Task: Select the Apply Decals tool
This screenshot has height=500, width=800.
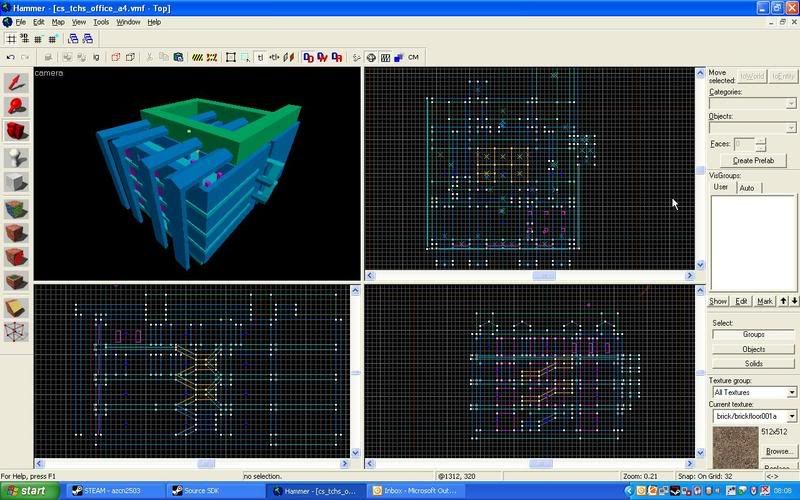Action: (x=16, y=257)
